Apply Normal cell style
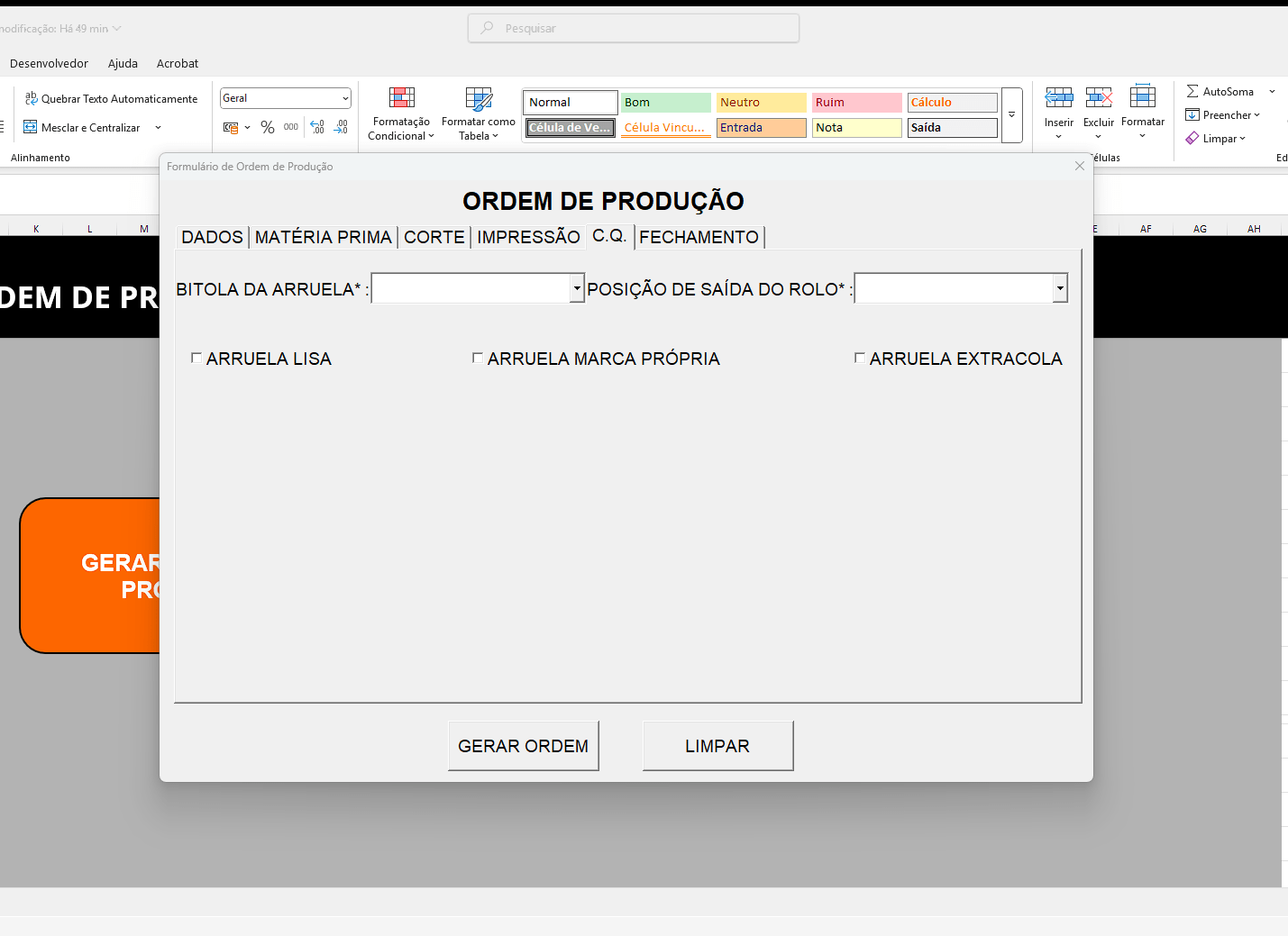 pyautogui.click(x=571, y=102)
